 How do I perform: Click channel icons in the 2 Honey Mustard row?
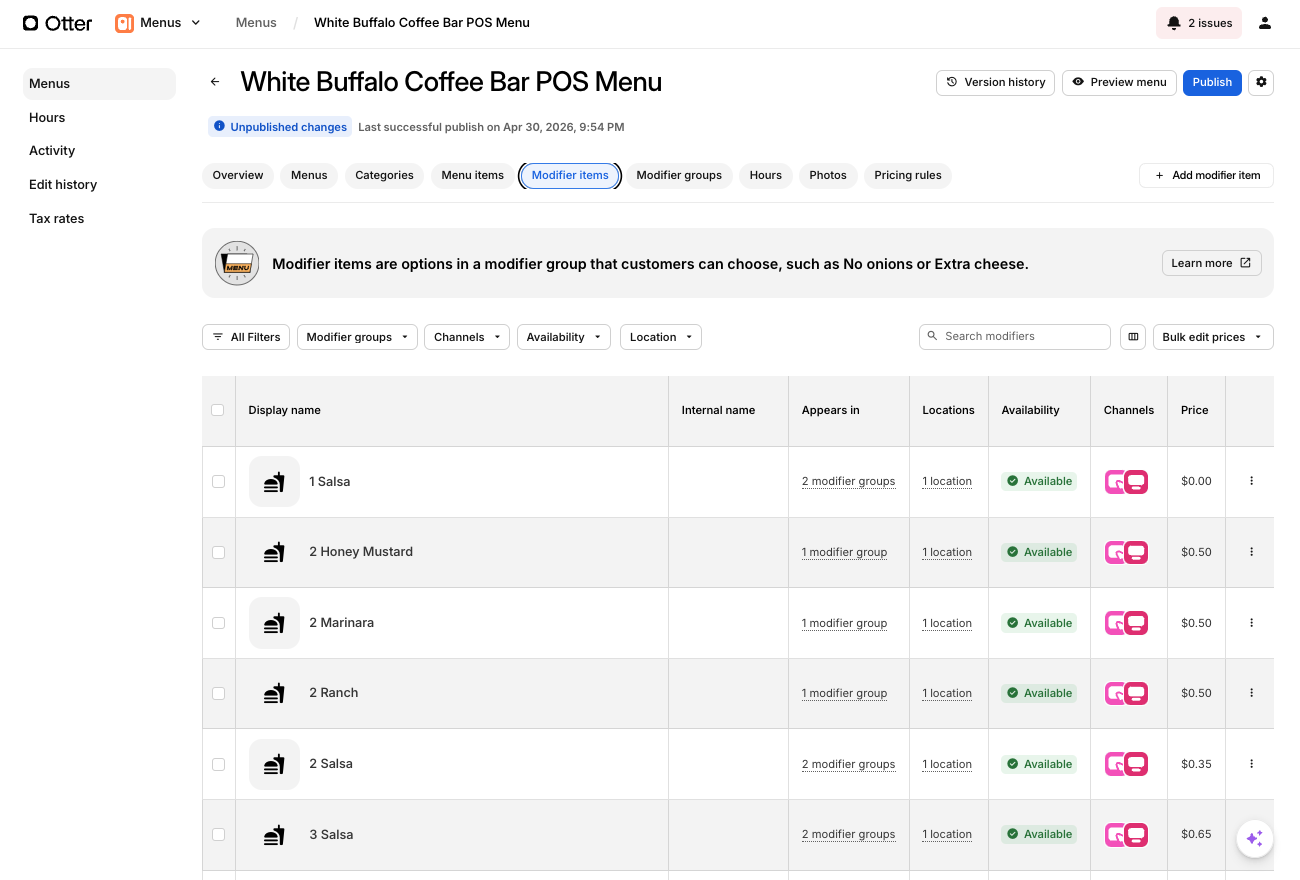(1126, 552)
